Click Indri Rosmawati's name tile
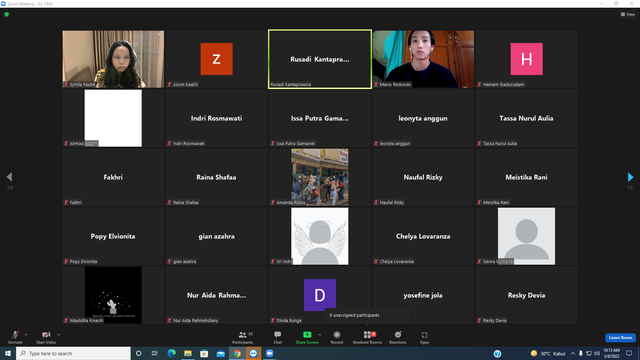The image size is (640, 360). 216,118
